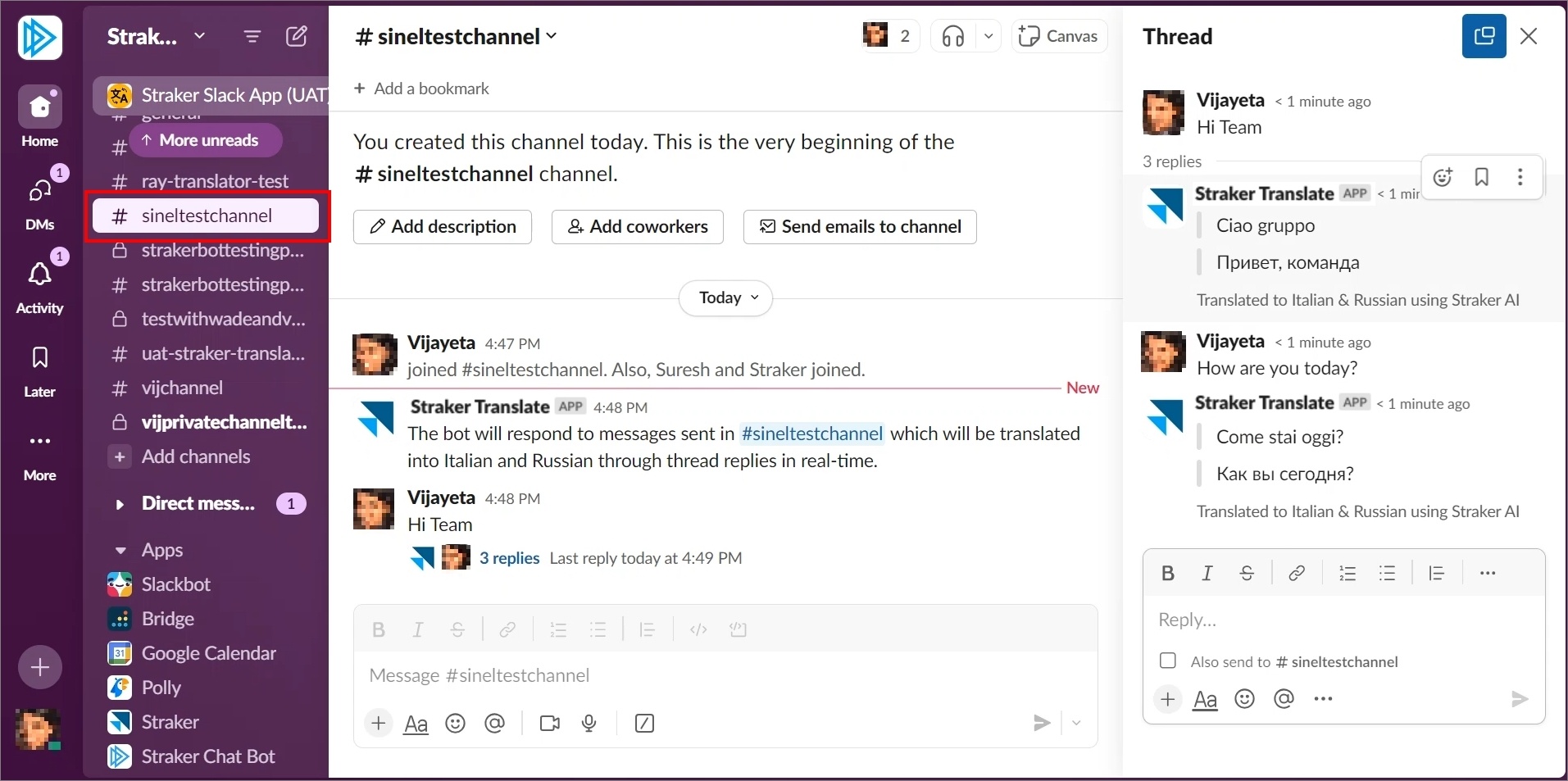Open the Activity bell tab

tap(39, 285)
